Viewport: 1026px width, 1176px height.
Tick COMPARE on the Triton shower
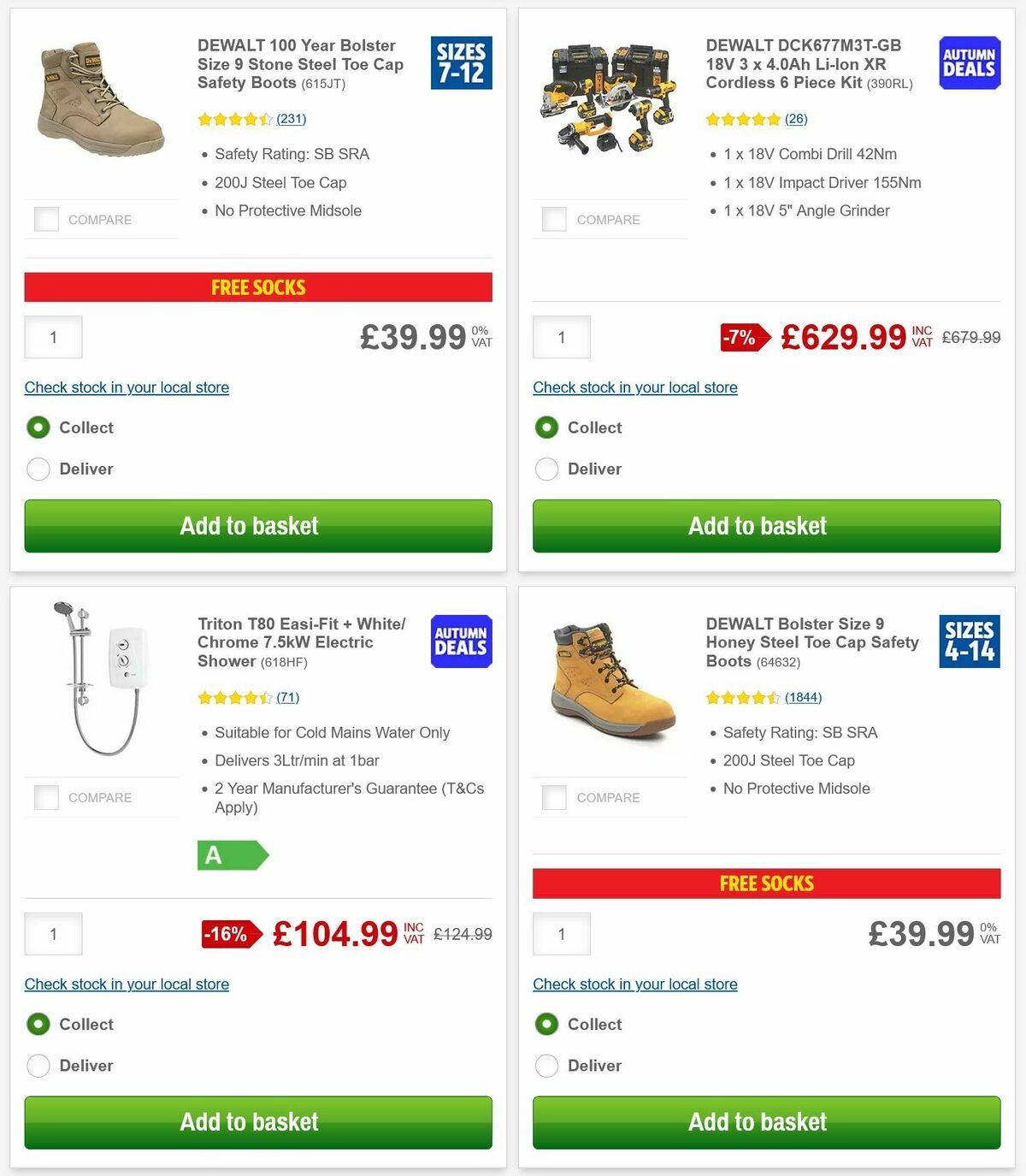[x=45, y=797]
